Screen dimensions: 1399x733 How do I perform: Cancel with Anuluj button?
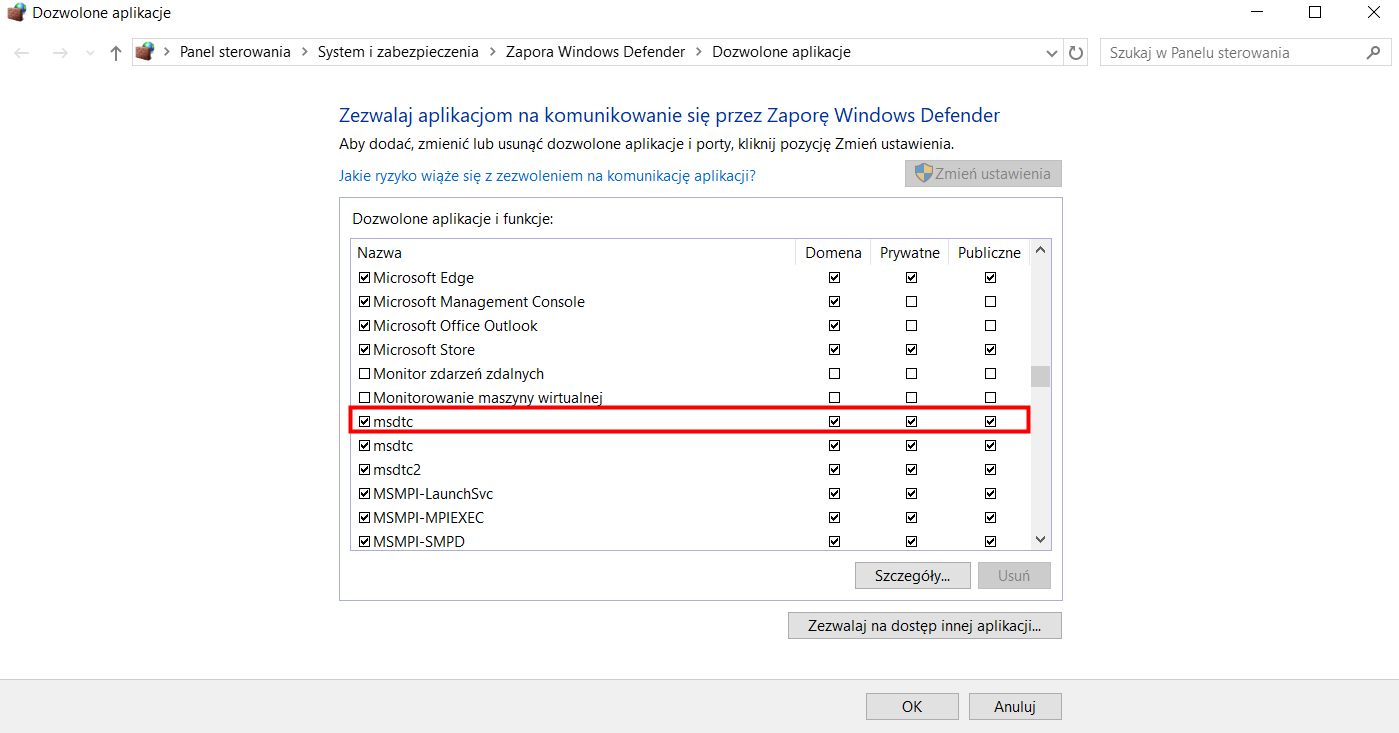point(1015,706)
